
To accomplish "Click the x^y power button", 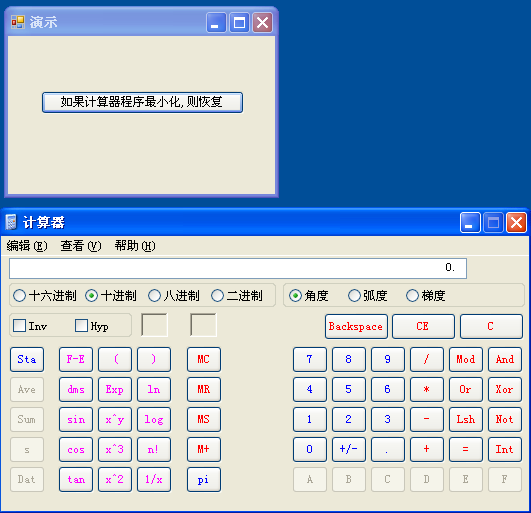I will tap(115, 420).
